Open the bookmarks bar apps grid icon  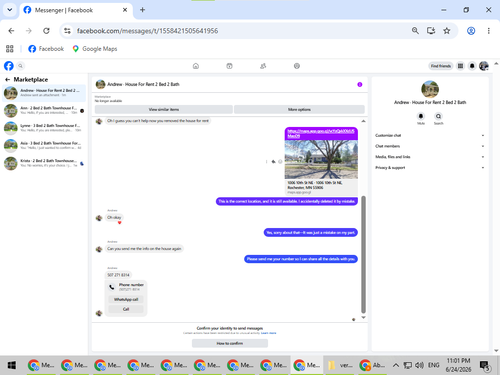coord(10,49)
